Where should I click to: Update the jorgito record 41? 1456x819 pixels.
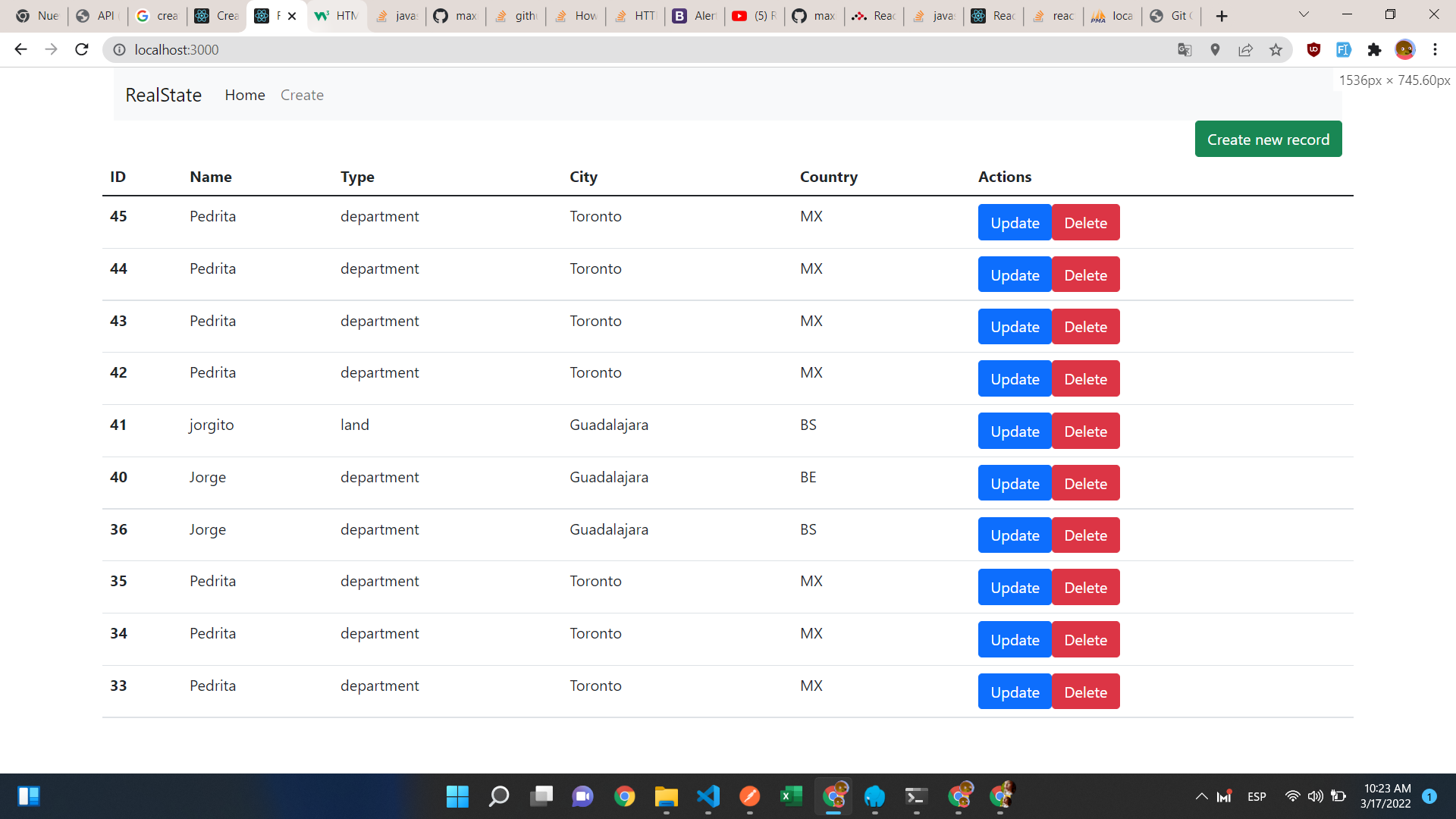pyautogui.click(x=1015, y=431)
